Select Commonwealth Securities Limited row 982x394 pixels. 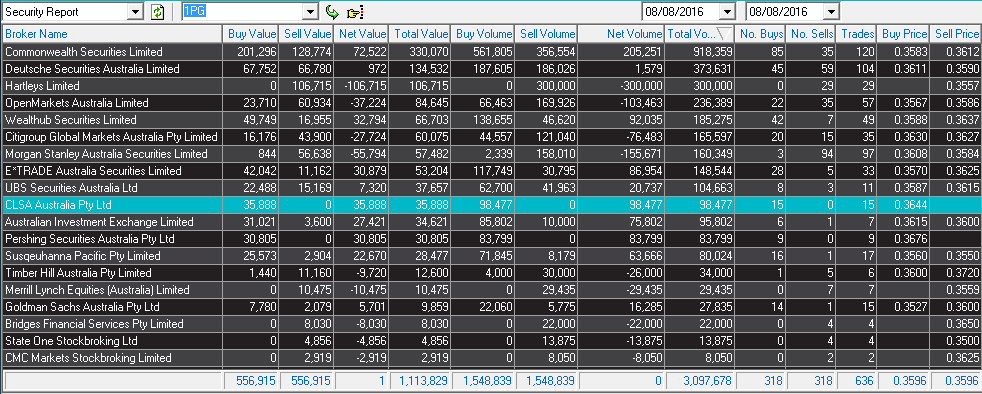(x=491, y=52)
